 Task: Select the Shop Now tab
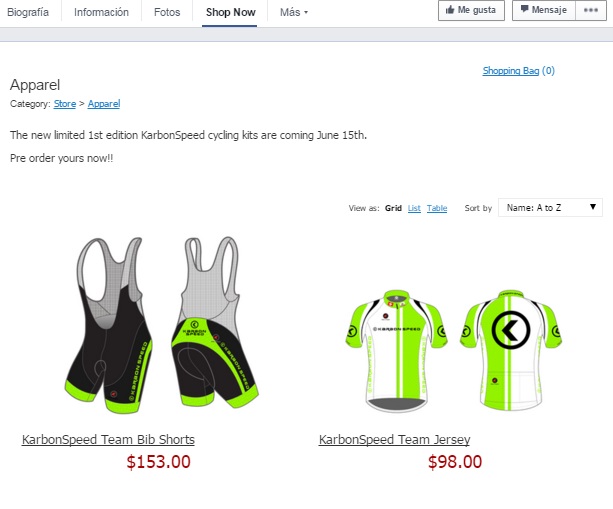coord(231,12)
